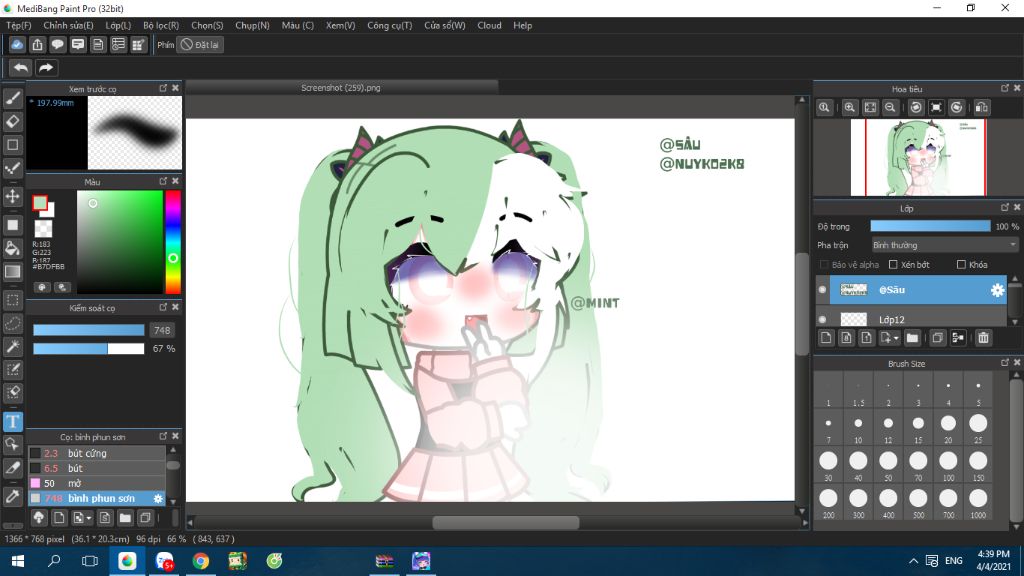Fit canvas to window in Navigator
The width and height of the screenshot is (1024, 576).
pyautogui.click(x=870, y=108)
